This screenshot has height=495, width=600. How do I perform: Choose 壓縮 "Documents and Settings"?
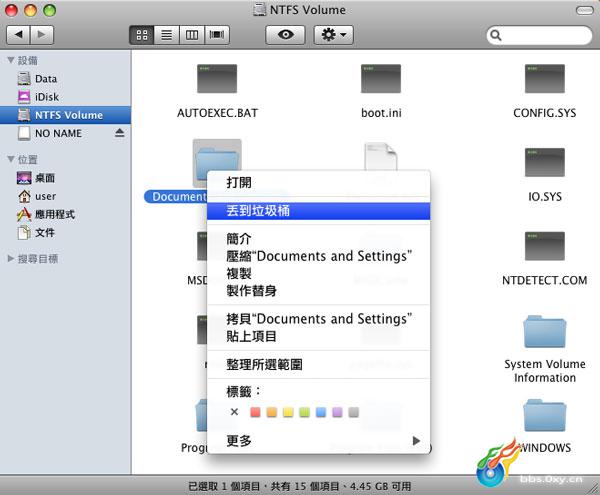[318, 256]
